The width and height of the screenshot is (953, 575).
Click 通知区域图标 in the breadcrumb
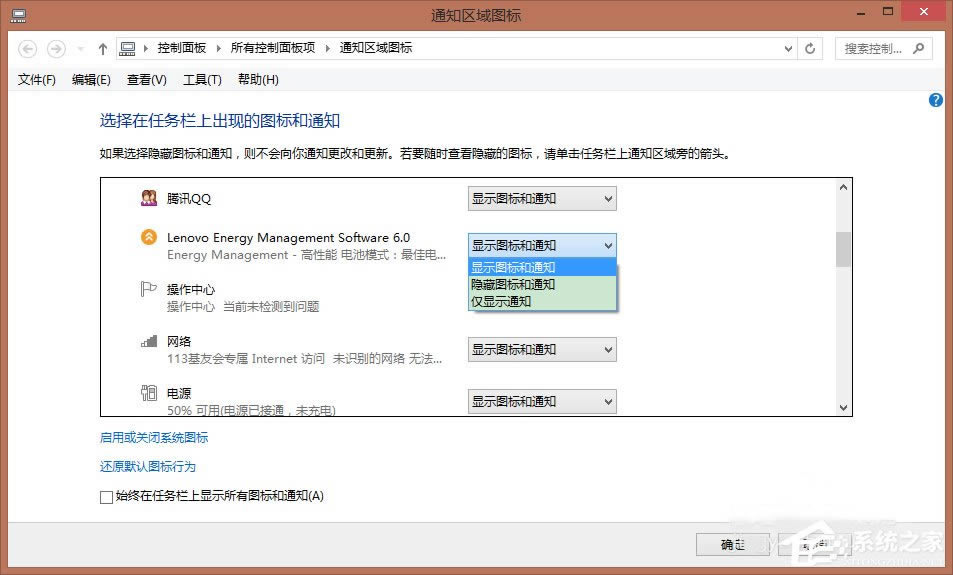coord(376,48)
